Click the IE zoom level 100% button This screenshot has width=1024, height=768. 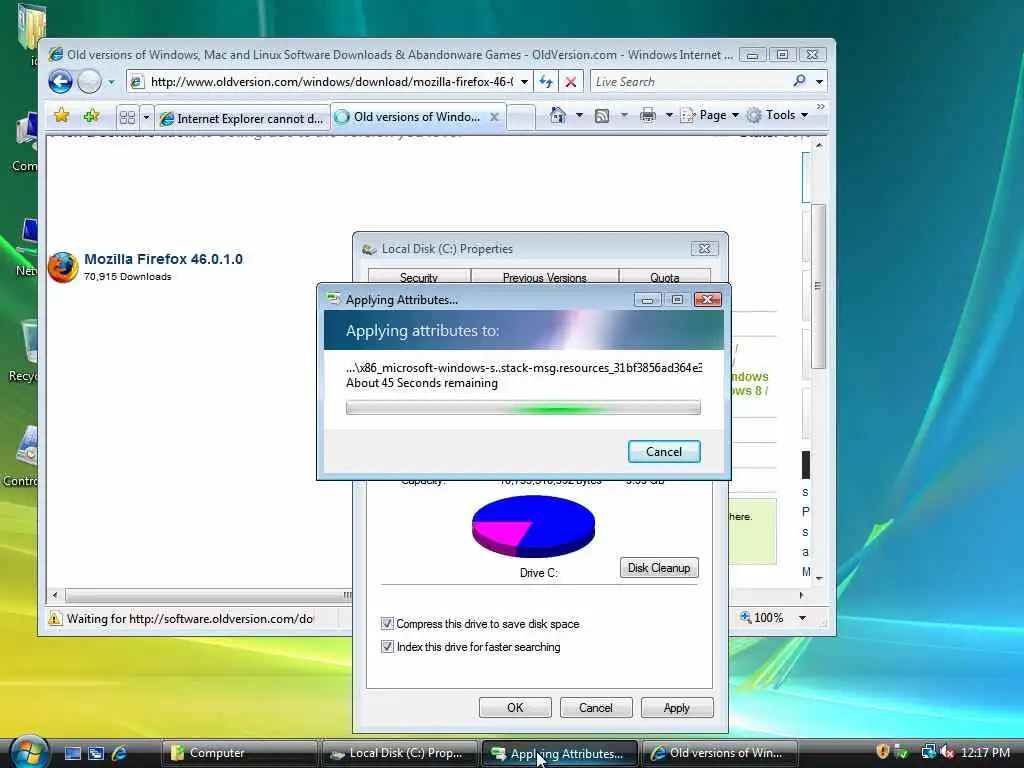tap(761, 617)
